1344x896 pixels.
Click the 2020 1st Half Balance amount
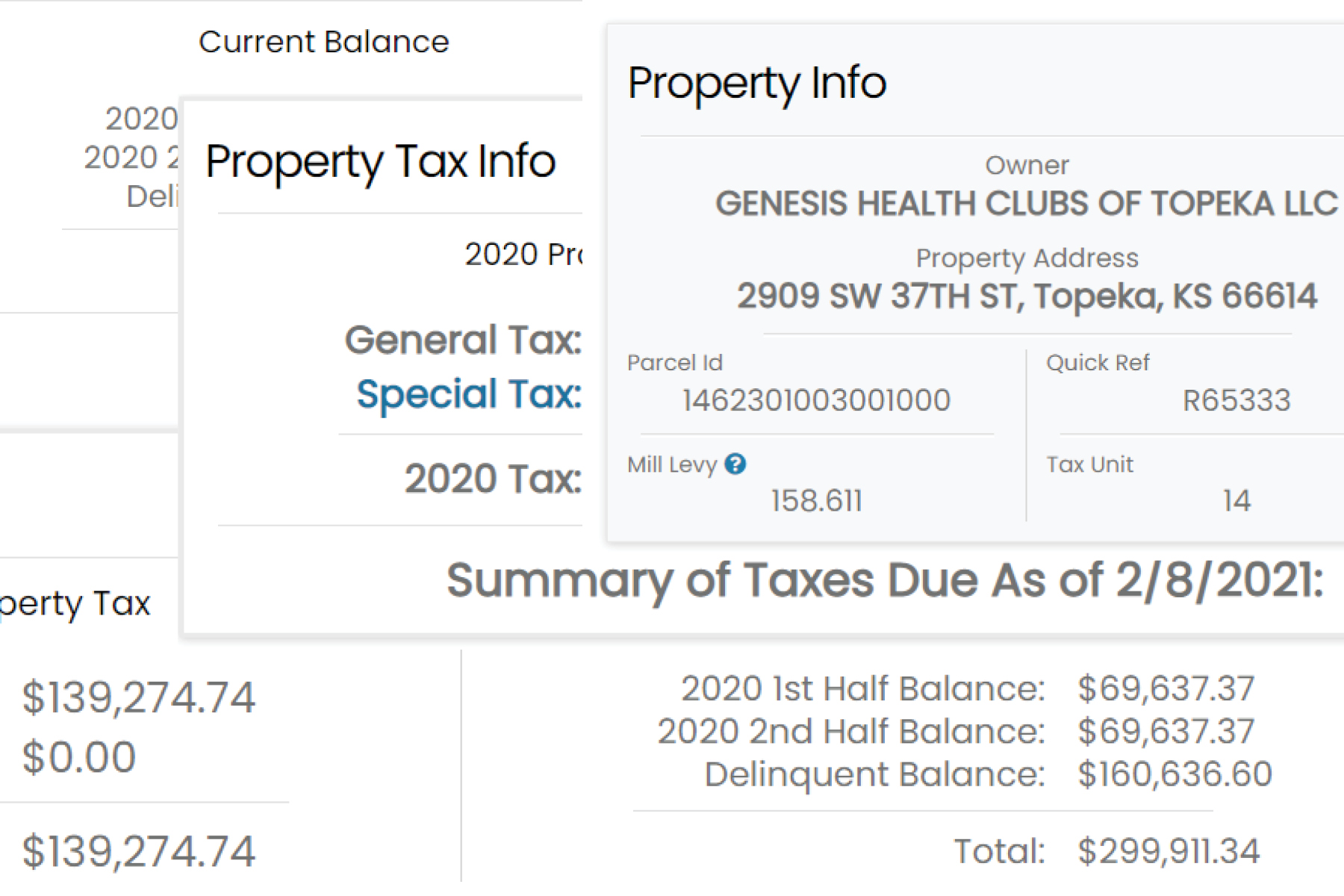[x=1163, y=690]
